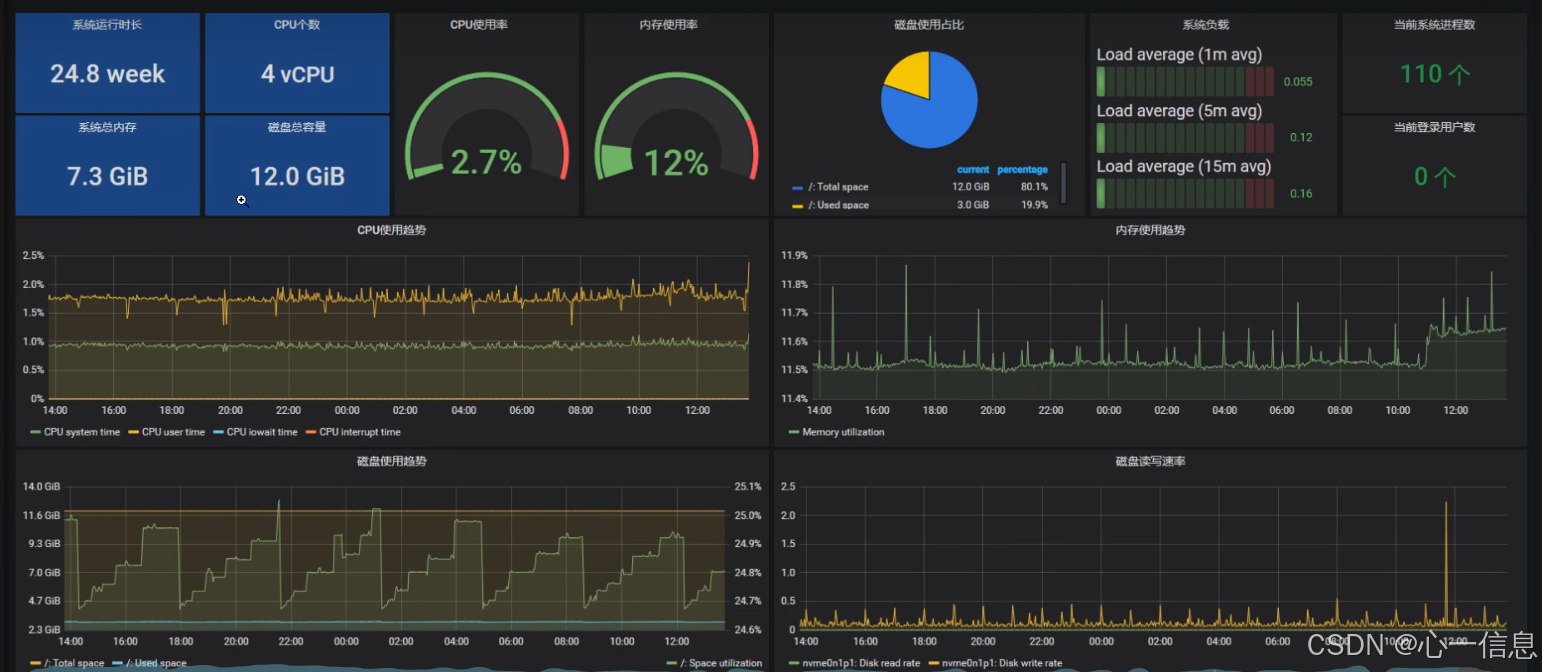Open the 系统总内存 panel title menu
The image size is (1542, 672).
click(107, 128)
